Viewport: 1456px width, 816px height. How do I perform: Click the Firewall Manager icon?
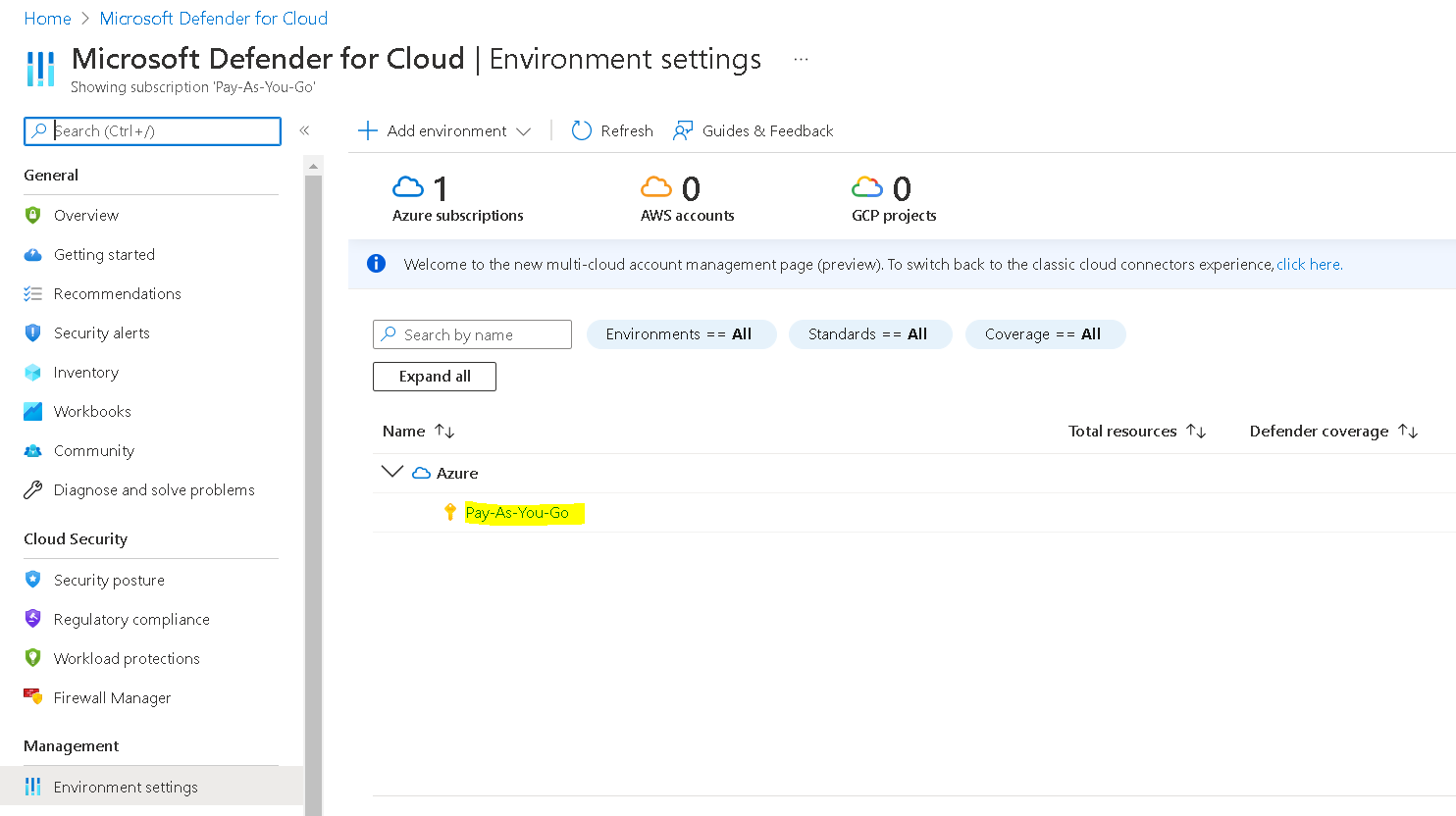32,697
